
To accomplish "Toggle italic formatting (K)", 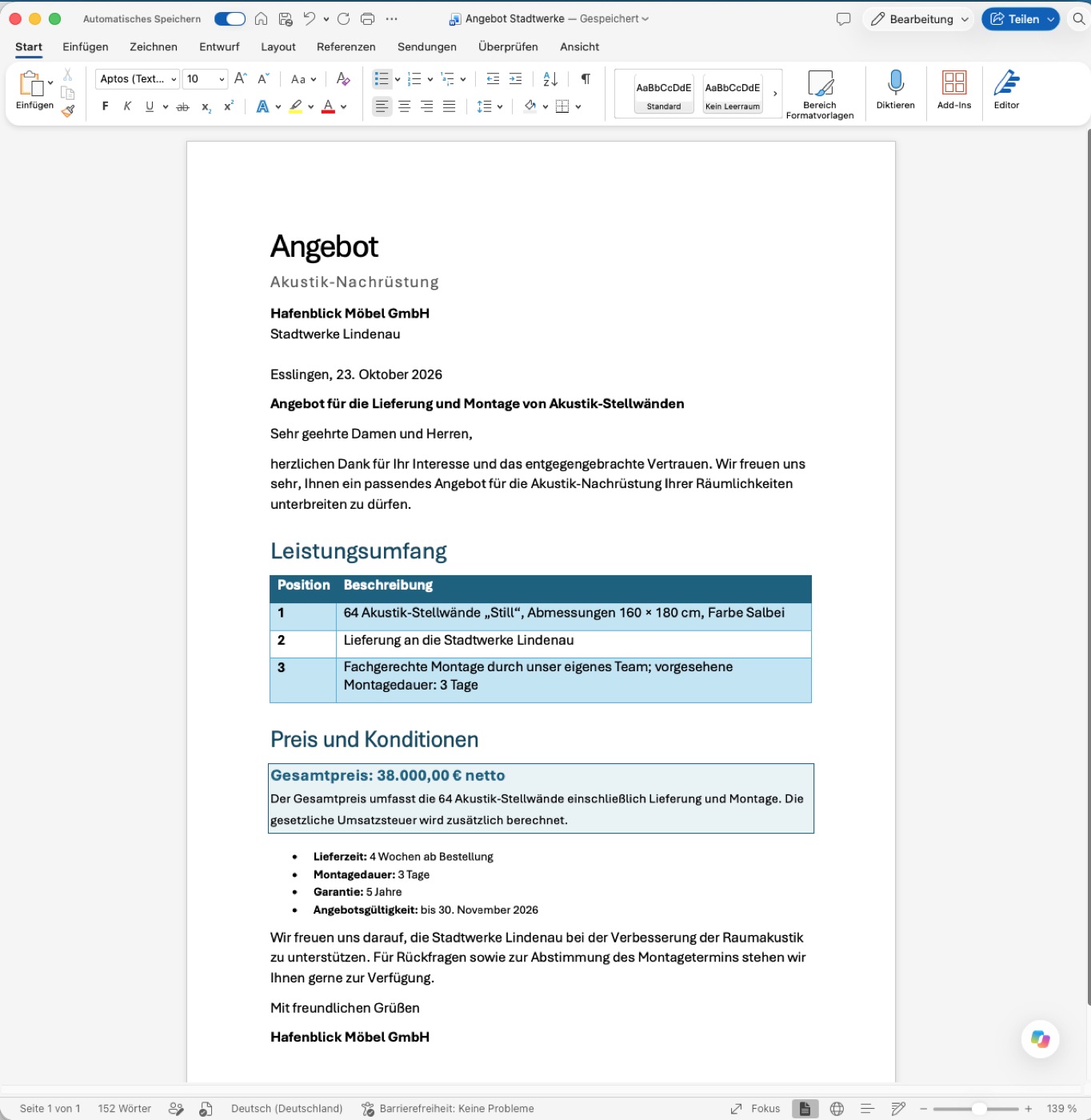I will tap(127, 106).
